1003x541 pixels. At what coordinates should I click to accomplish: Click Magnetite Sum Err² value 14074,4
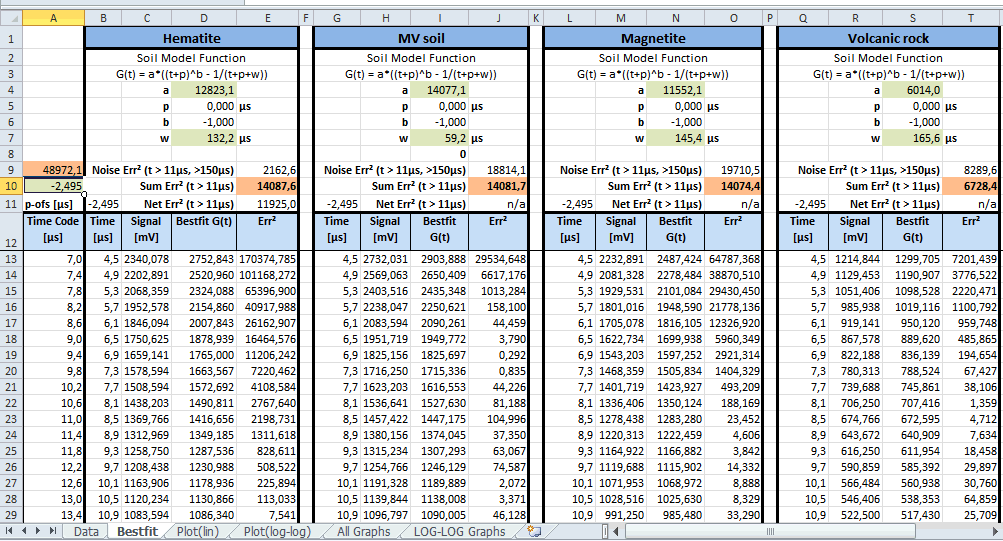[x=733, y=186]
